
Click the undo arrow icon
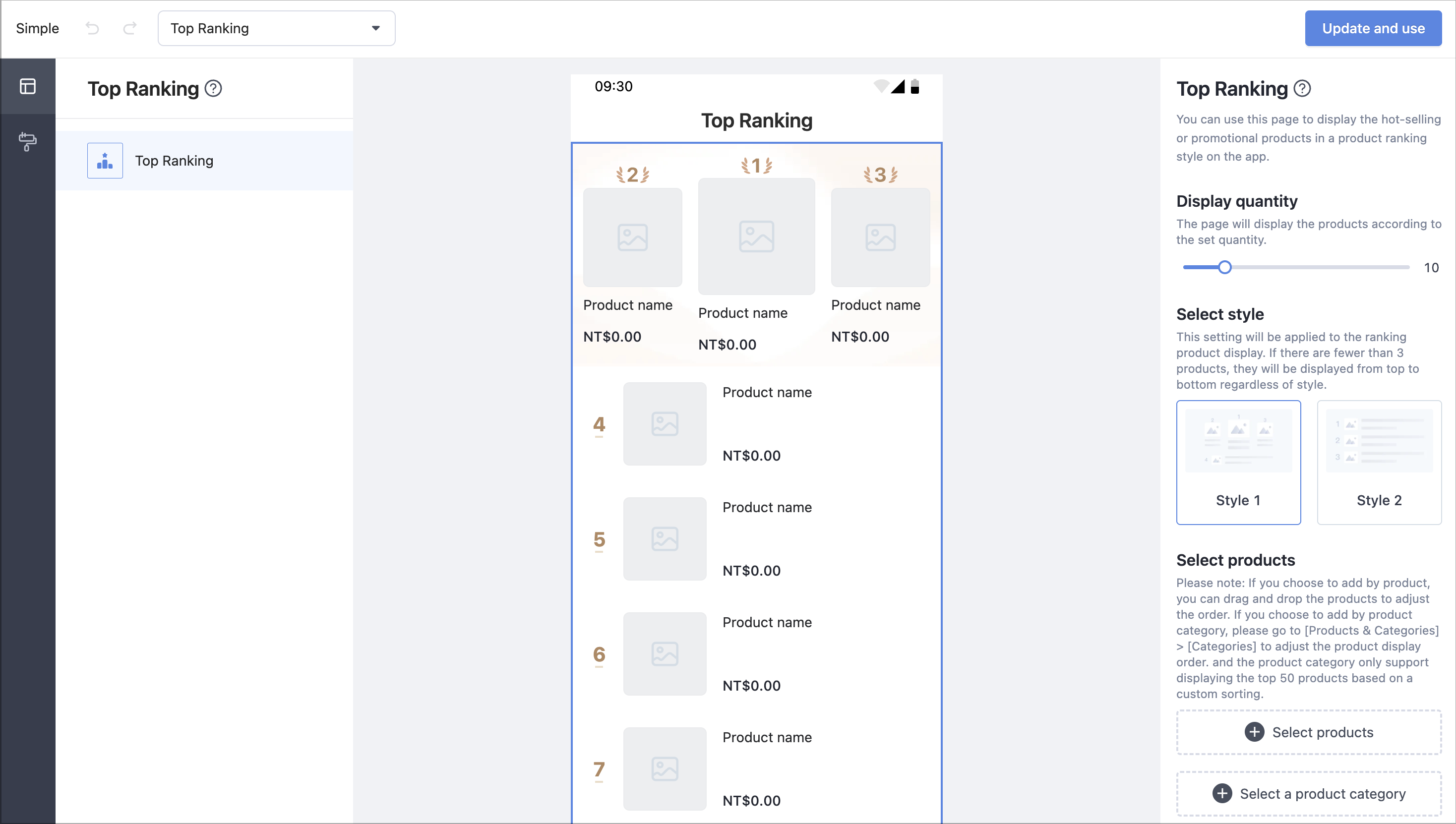[x=92, y=28]
